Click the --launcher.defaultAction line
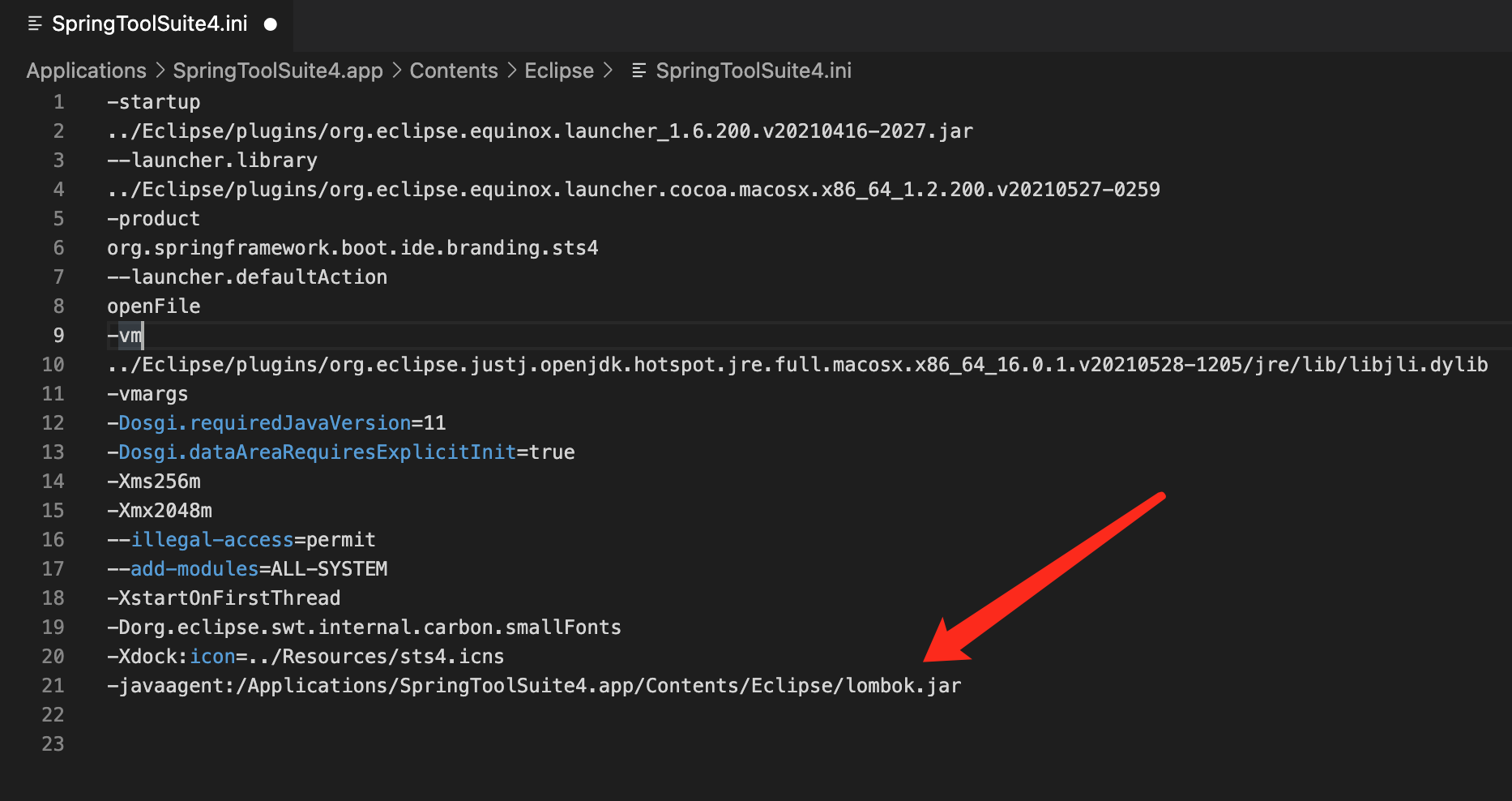 click(x=247, y=277)
